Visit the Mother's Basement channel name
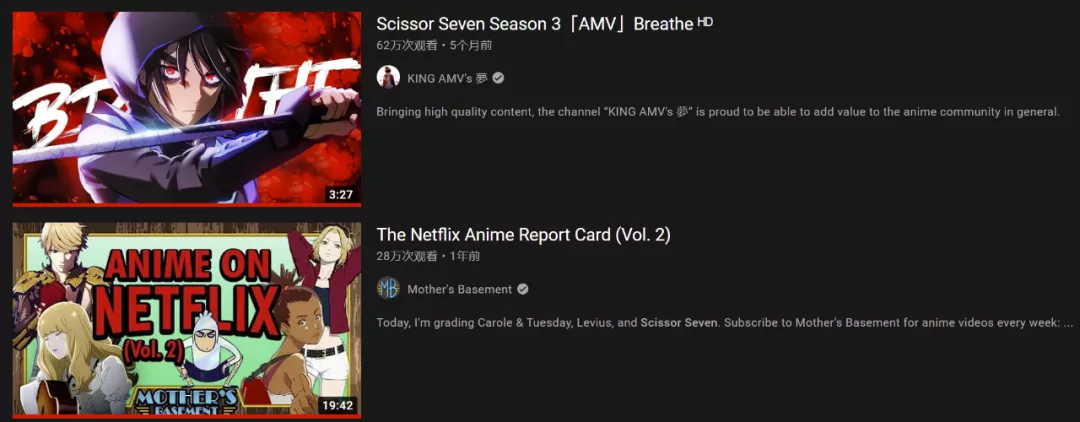The image size is (1080, 422). [x=459, y=289]
